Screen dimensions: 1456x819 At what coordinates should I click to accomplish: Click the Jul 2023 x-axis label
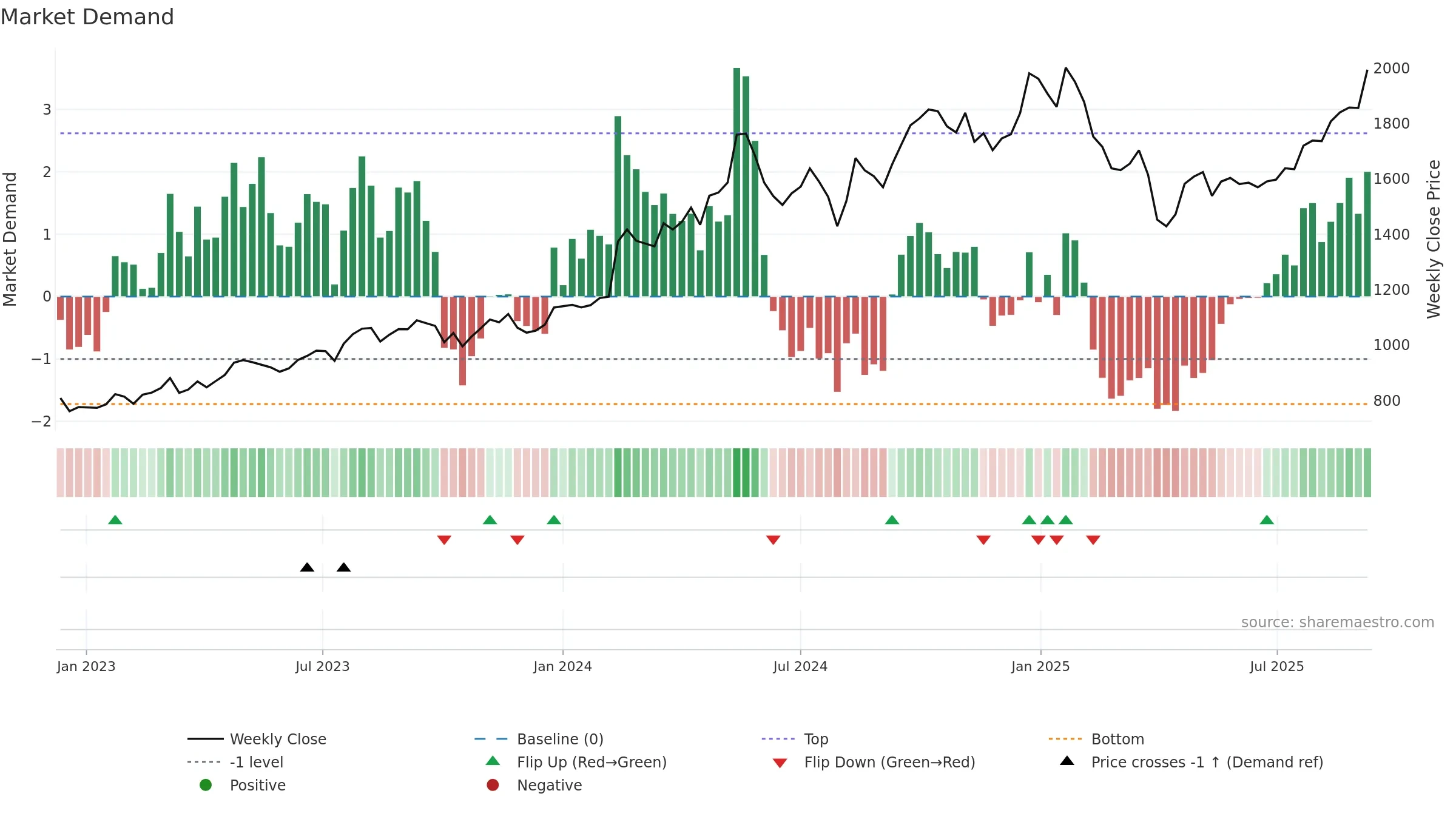[x=323, y=666]
